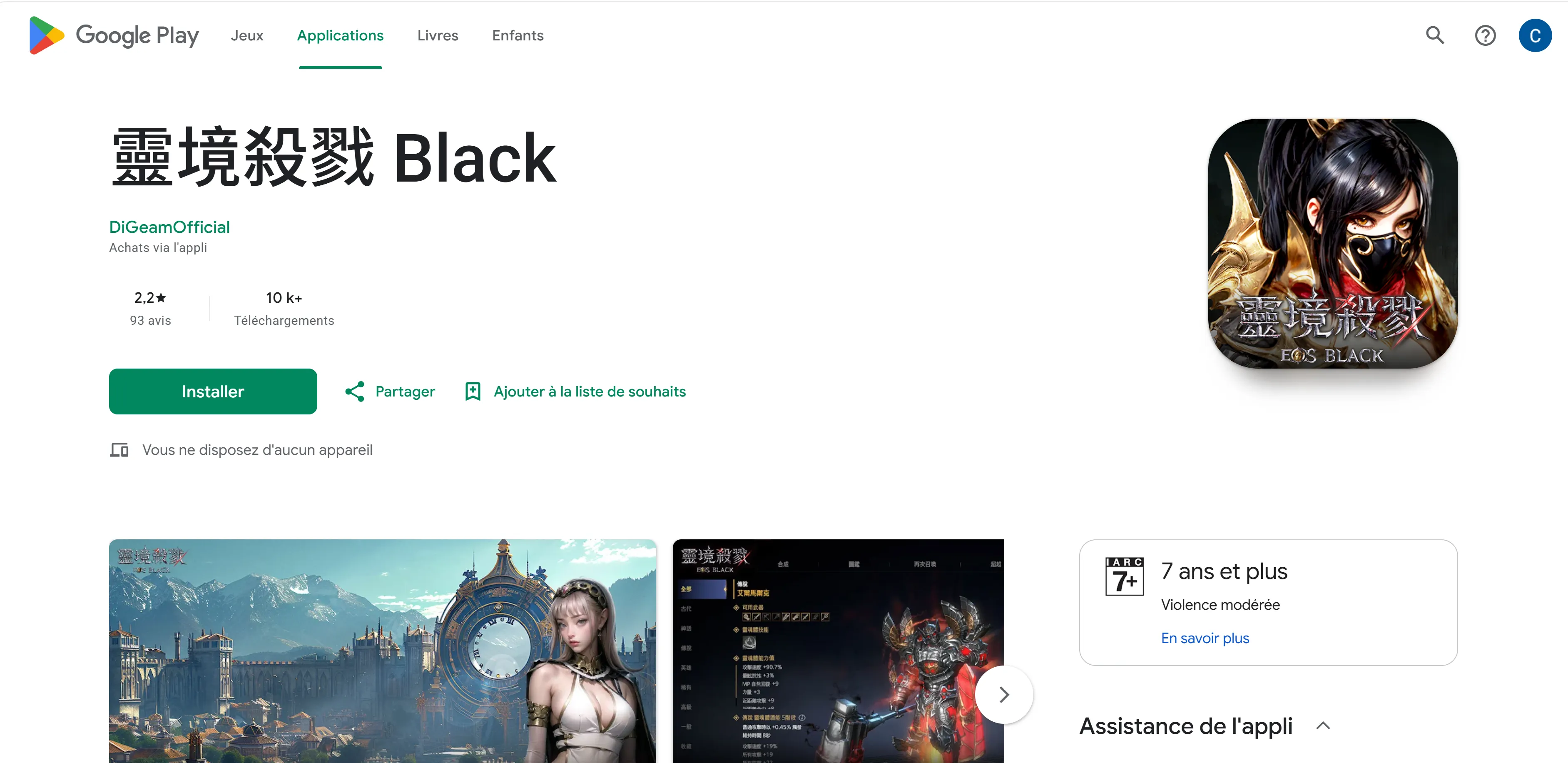Viewport: 1568px width, 763px height.
Task: Click the 10 k+ downloads figure
Action: point(284,298)
